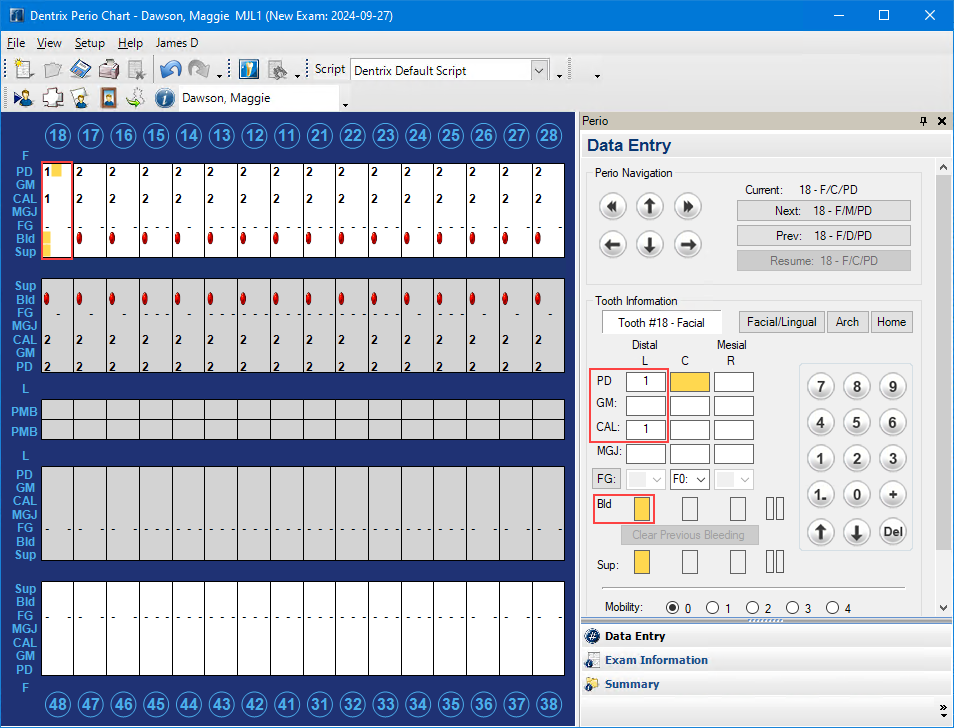Click the Undo arrow in toolbar
This screenshot has height=728, width=954.
point(170,70)
